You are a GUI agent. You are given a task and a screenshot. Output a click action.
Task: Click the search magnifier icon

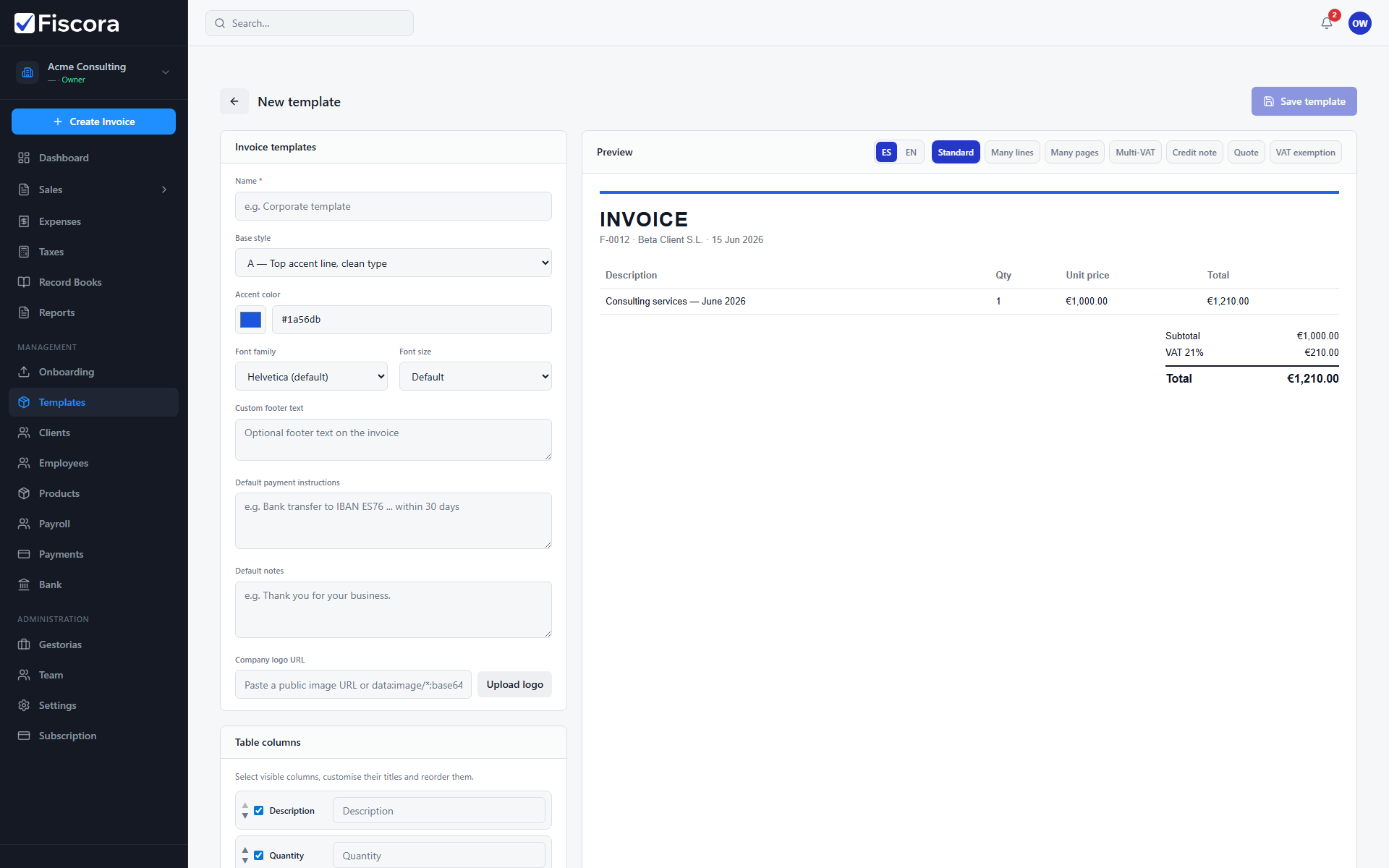(x=220, y=23)
